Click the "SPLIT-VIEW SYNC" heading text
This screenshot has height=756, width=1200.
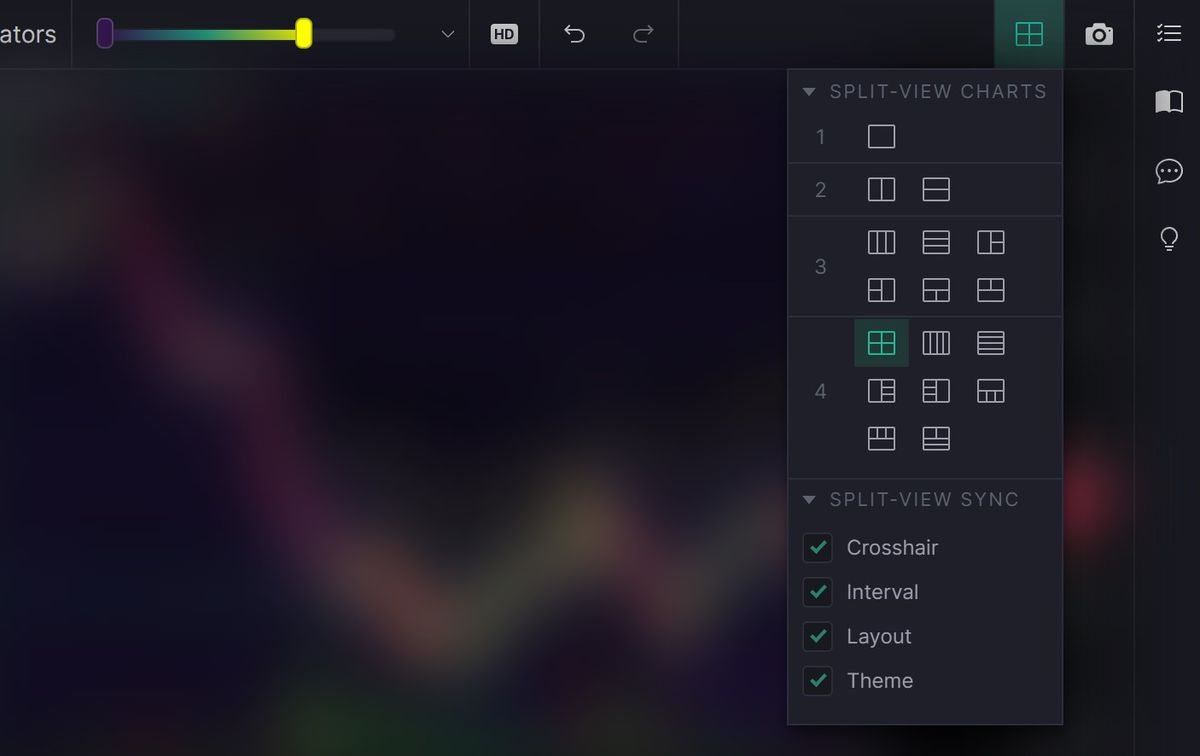[x=924, y=500]
